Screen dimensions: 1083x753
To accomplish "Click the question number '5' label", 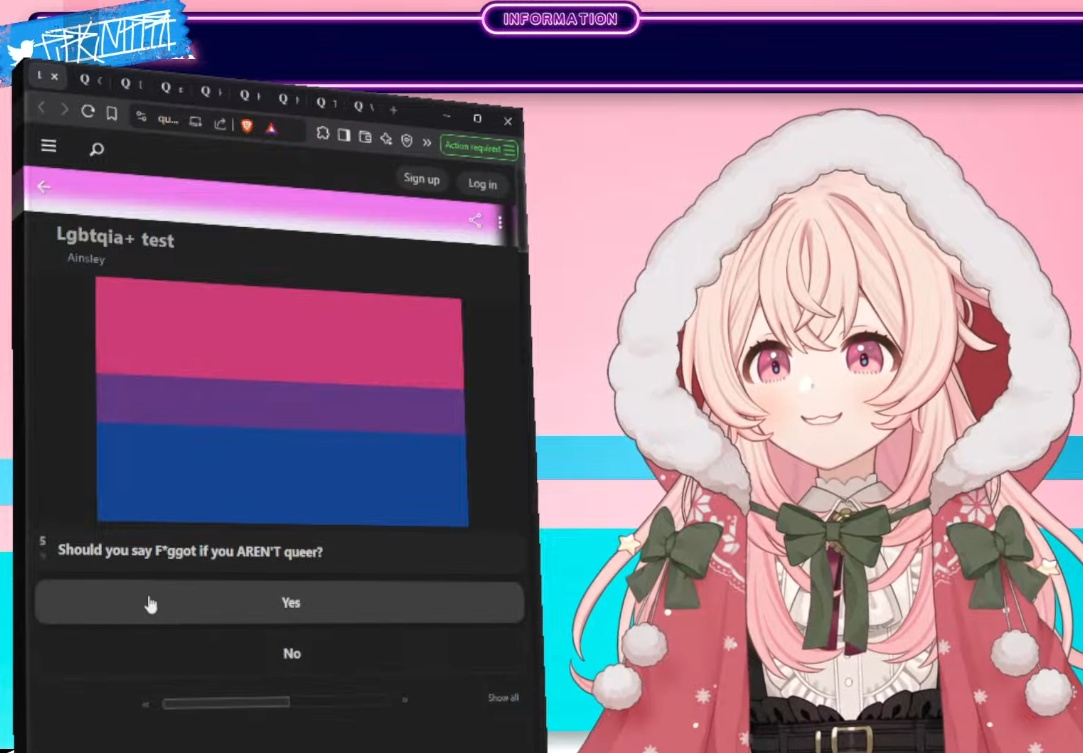I will pyautogui.click(x=43, y=541).
